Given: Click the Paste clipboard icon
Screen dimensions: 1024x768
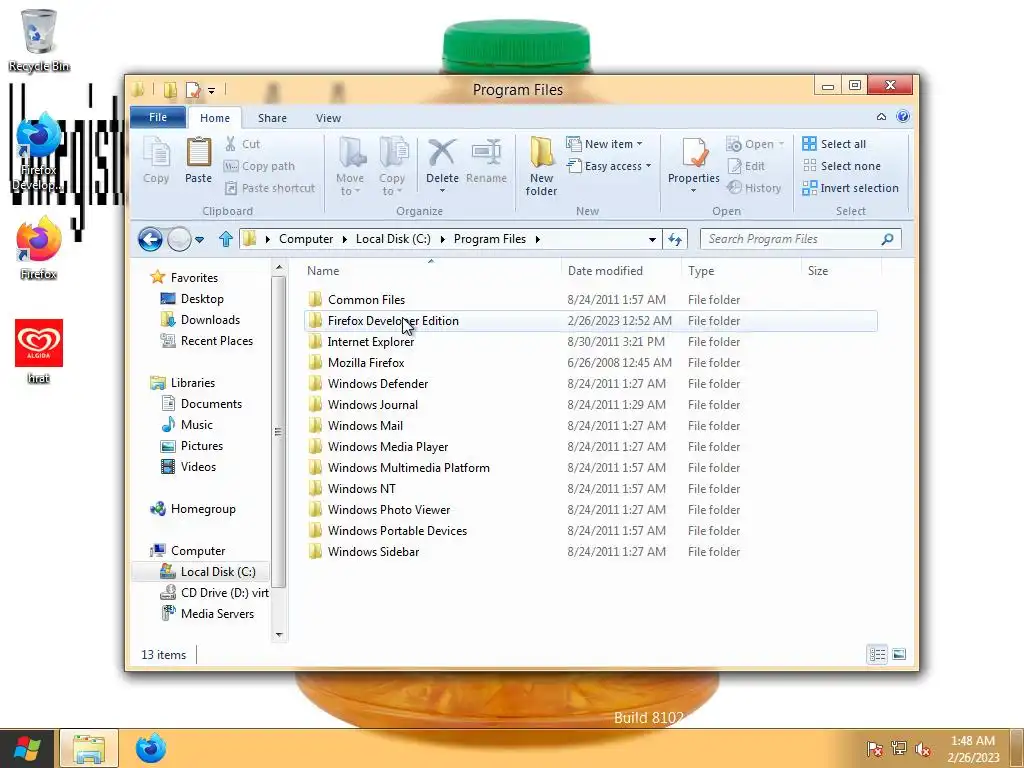Looking at the screenshot, I should [199, 153].
